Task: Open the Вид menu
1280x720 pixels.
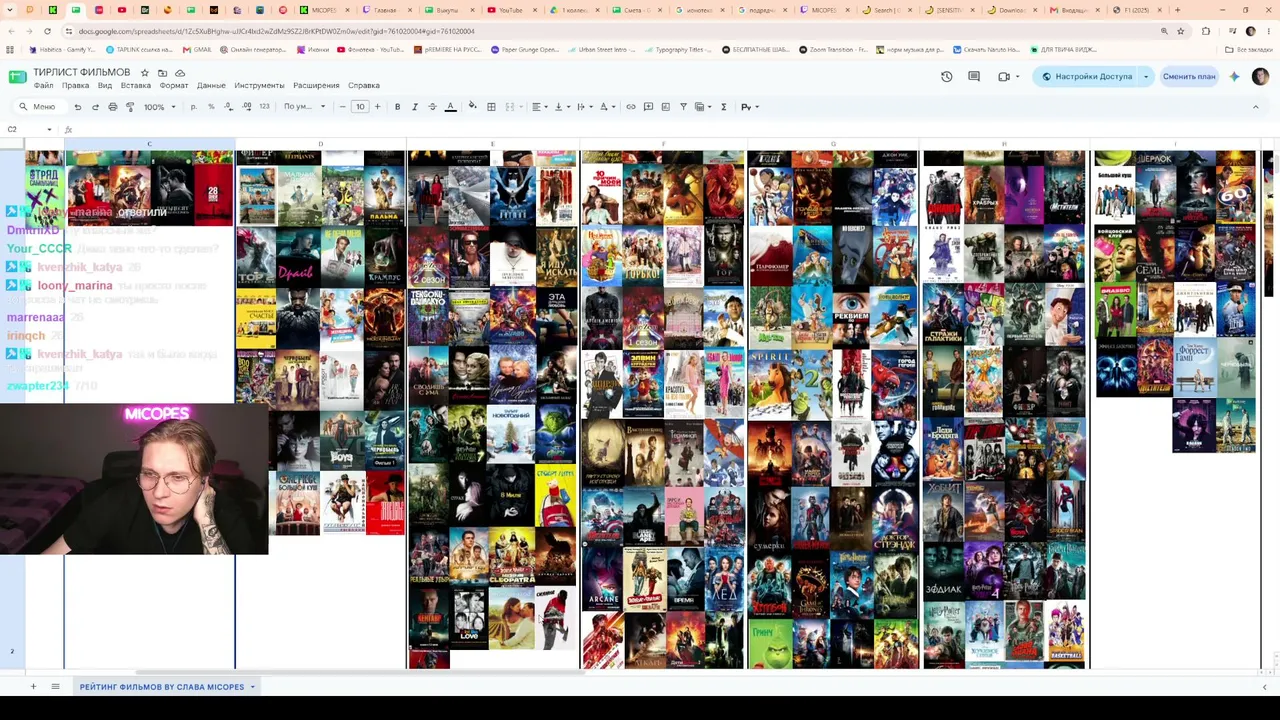Action: tap(105, 86)
